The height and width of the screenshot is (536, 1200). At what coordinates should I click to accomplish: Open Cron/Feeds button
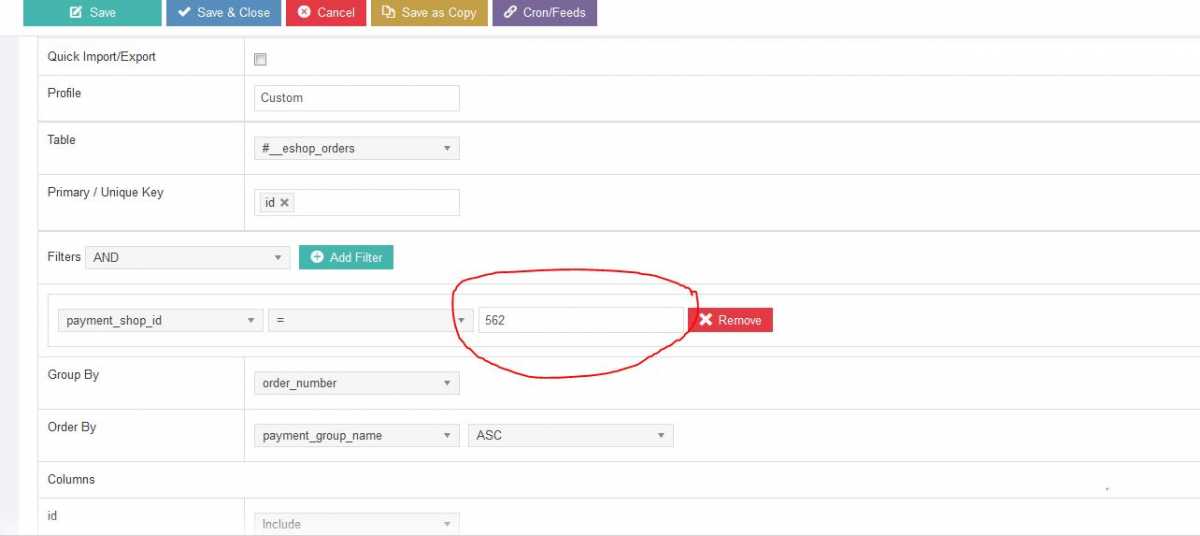click(545, 12)
